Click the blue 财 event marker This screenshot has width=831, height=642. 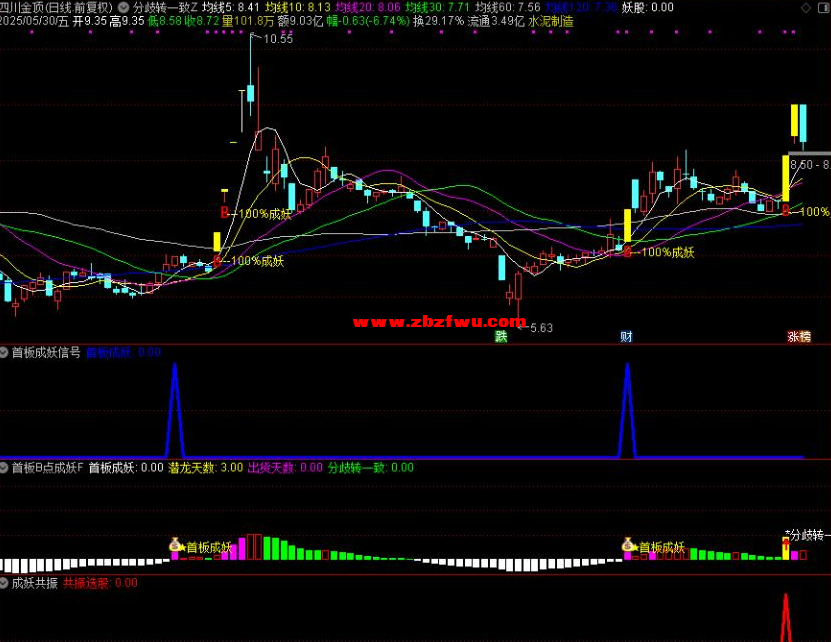(x=626, y=337)
